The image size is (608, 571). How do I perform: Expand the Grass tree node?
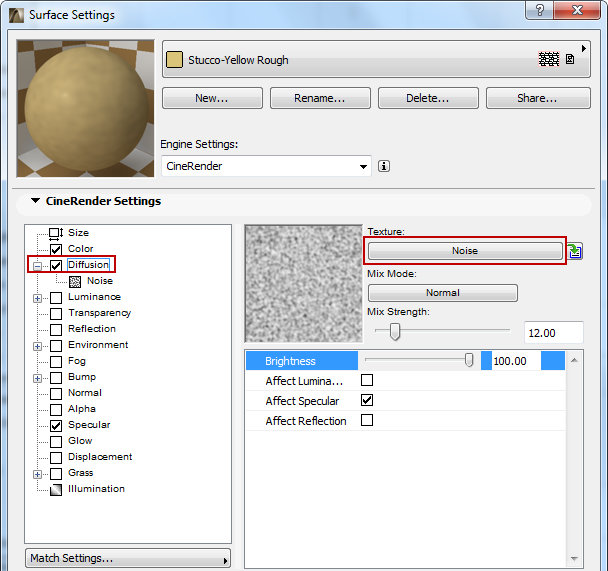pyautogui.click(x=37, y=474)
